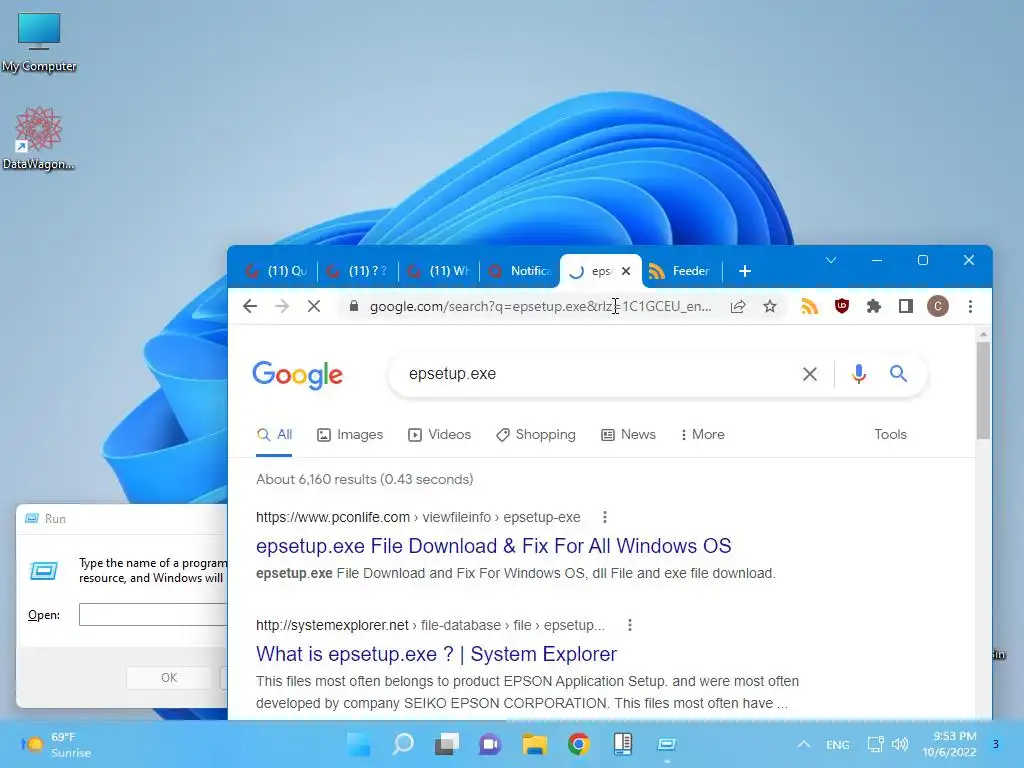The image size is (1024, 768).
Task: Open epsetup.exe File Download & Fix link
Action: coord(494,546)
